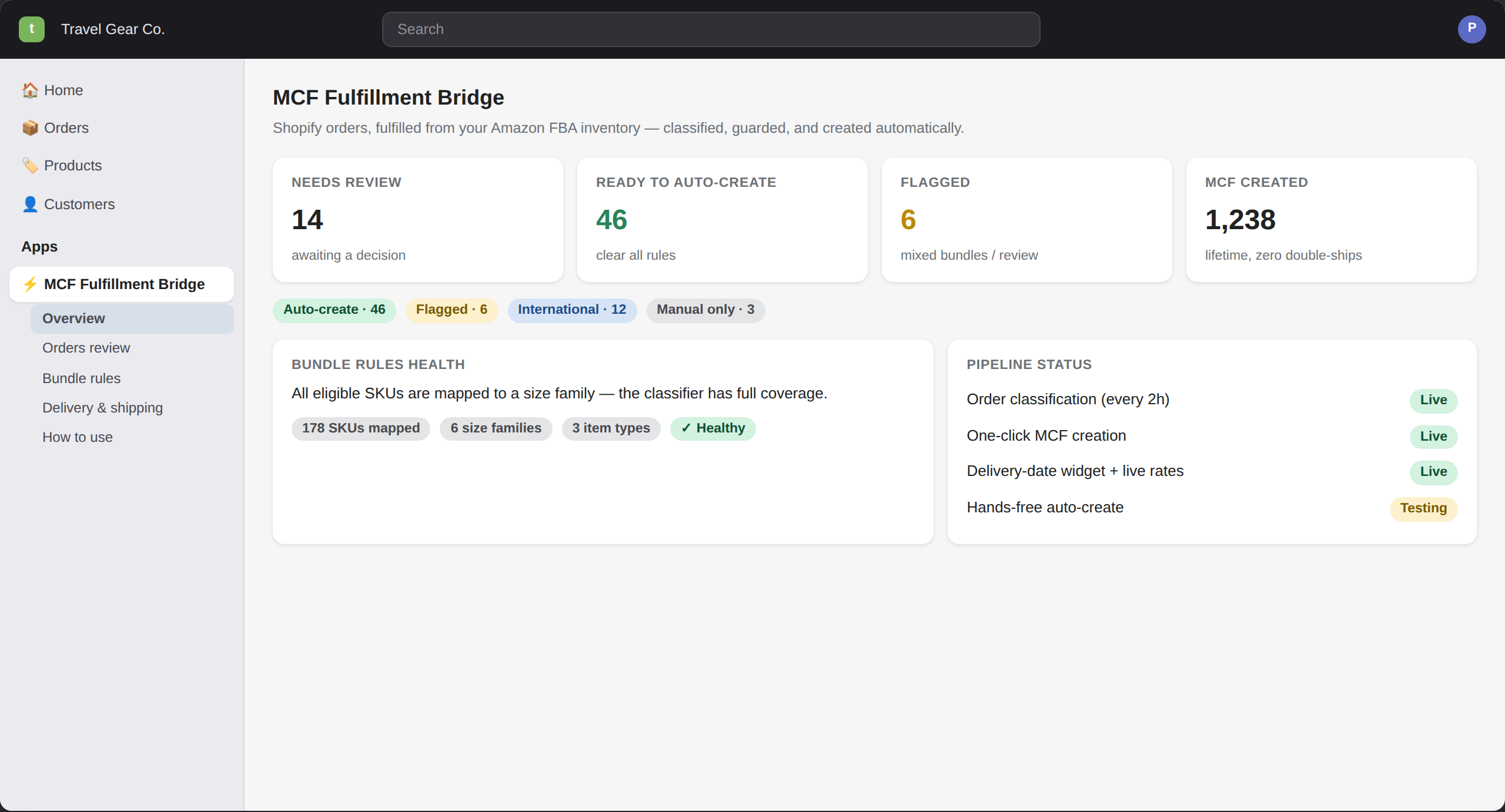Click the 'clear all rules' caption
This screenshot has height=812, width=1505.
click(636, 256)
